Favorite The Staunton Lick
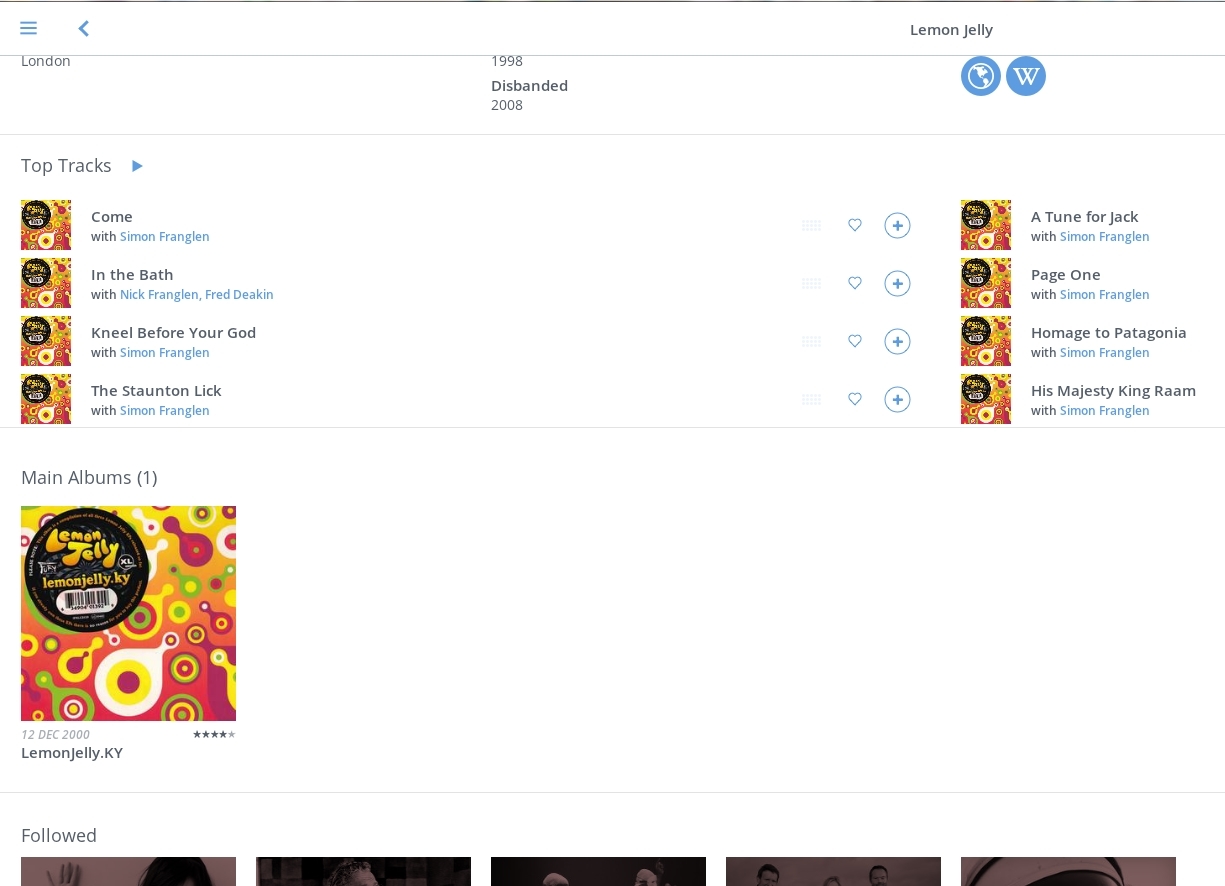The width and height of the screenshot is (1225, 886). (855, 399)
